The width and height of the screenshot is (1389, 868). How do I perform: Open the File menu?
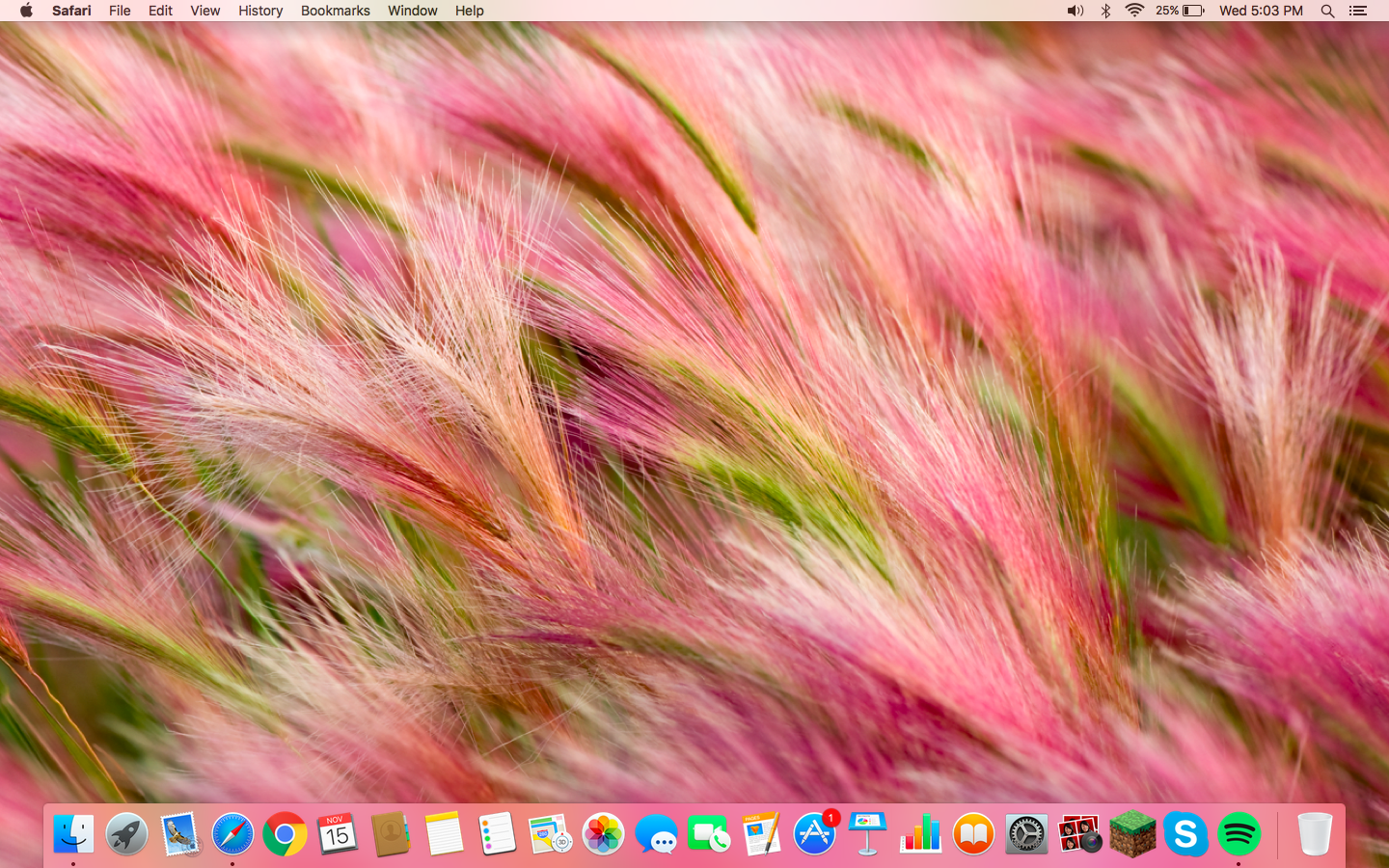point(120,11)
